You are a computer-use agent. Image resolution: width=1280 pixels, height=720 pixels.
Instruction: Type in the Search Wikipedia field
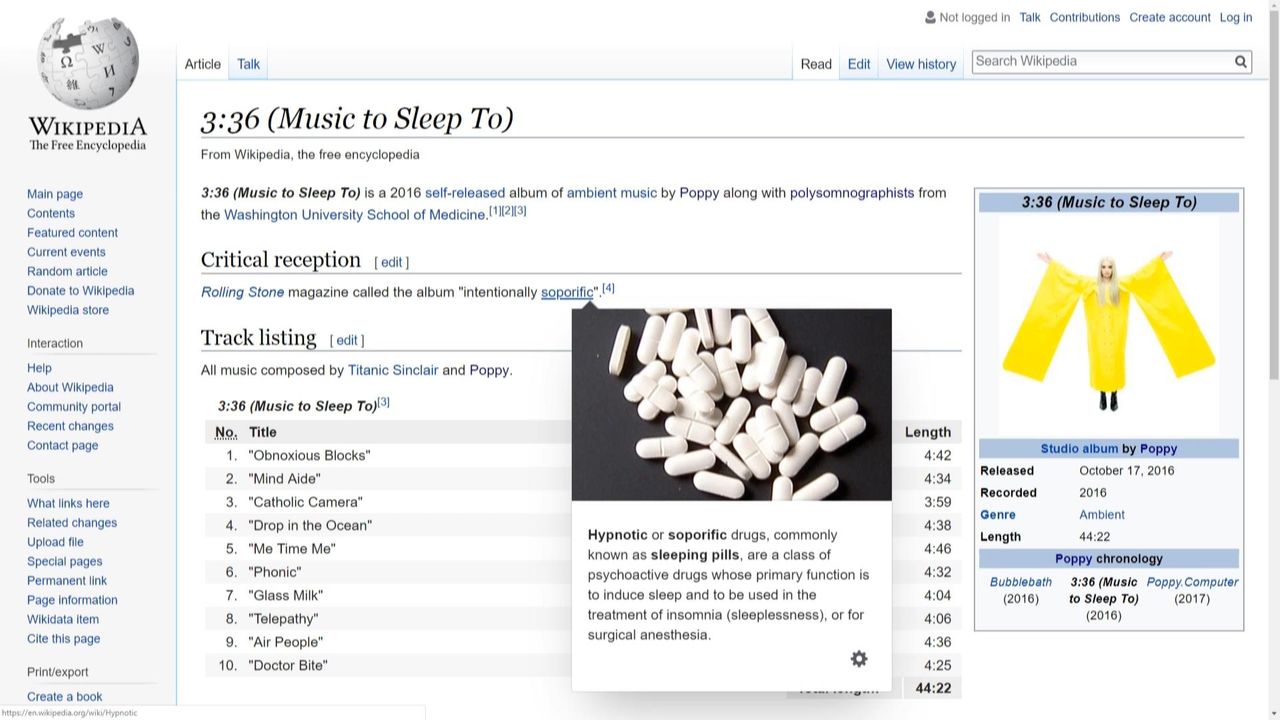[x=1100, y=62]
